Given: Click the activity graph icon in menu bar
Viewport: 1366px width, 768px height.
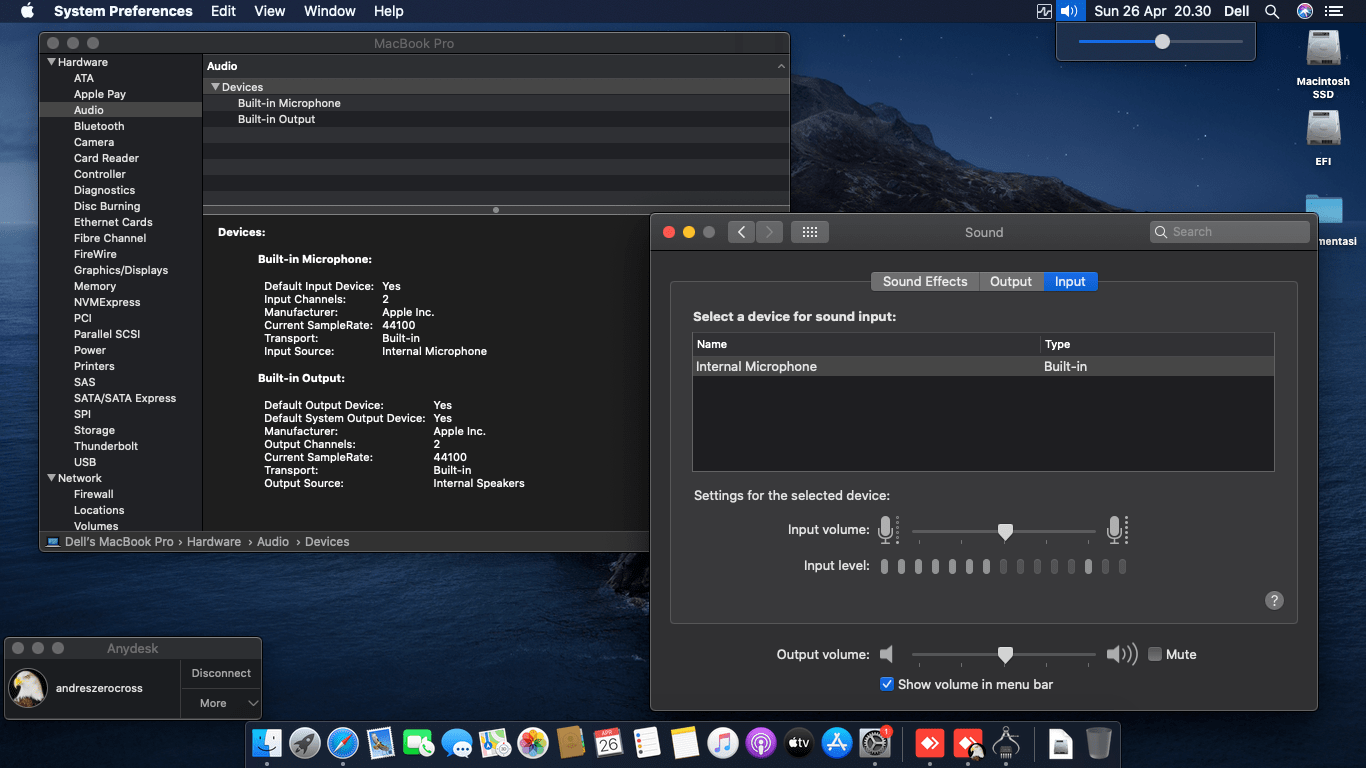Looking at the screenshot, I should pos(1044,11).
